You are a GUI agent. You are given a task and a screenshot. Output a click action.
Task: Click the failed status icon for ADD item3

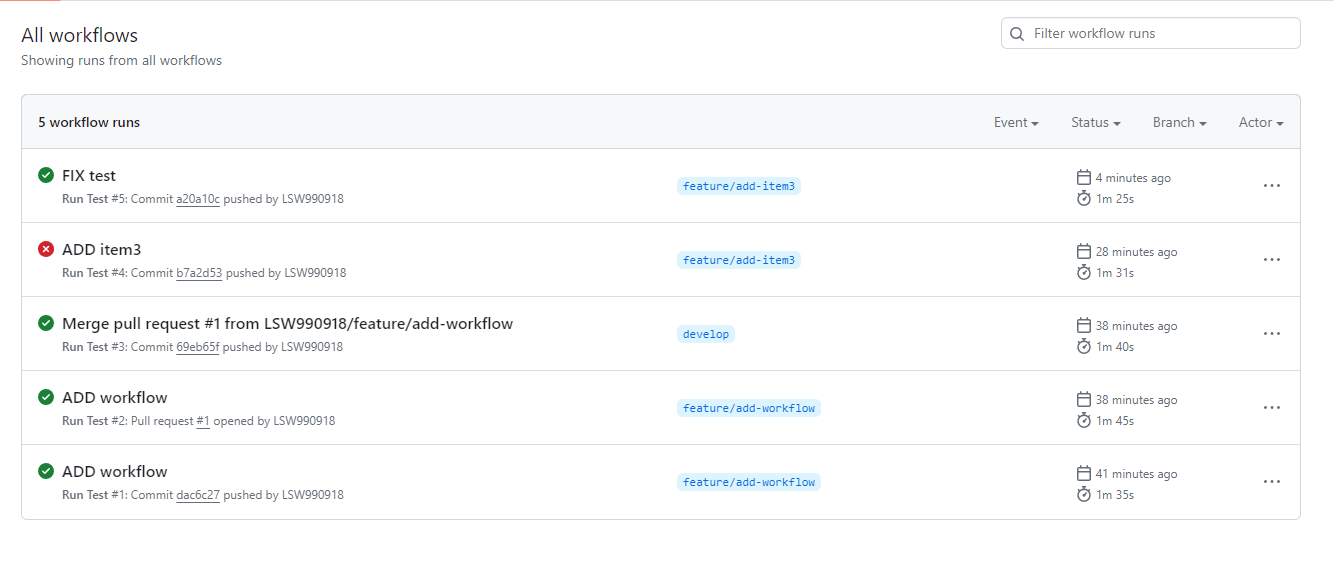46,249
